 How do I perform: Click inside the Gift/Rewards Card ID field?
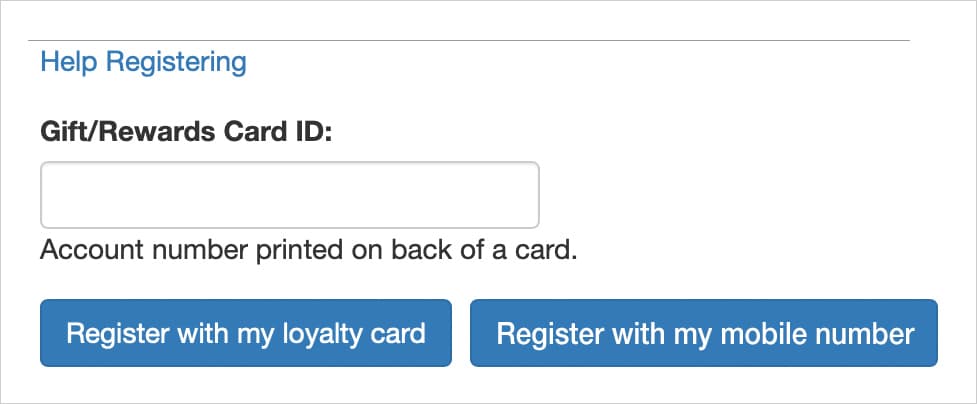click(290, 195)
